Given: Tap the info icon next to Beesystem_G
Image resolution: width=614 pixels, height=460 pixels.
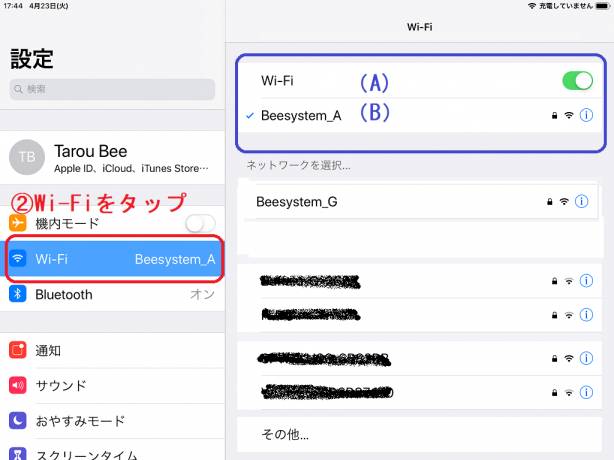Looking at the screenshot, I should (x=582, y=202).
